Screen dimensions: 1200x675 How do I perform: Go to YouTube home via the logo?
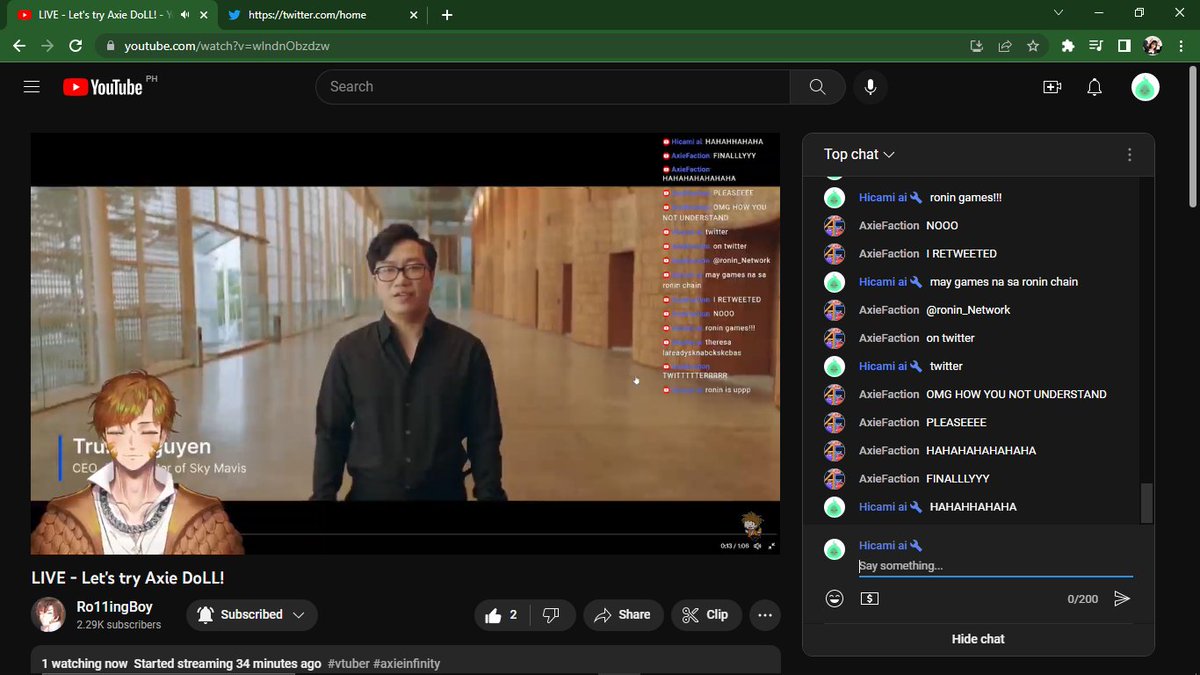click(103, 87)
